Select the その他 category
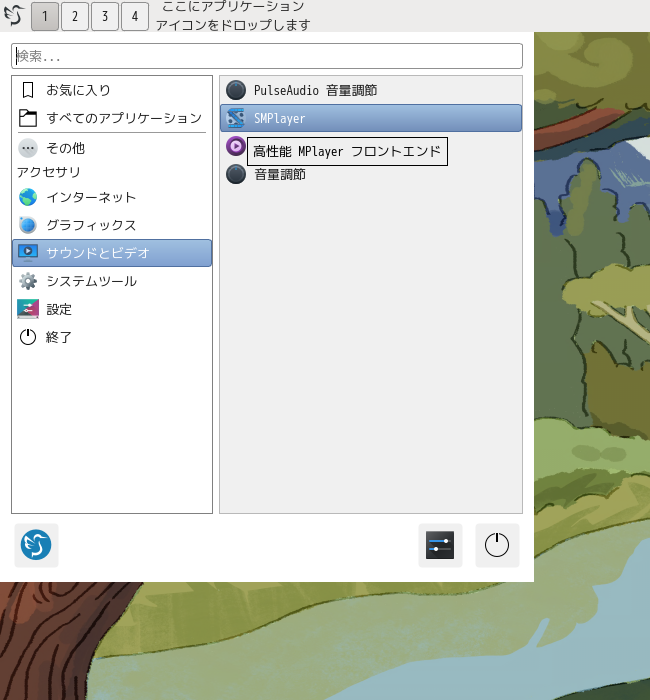The width and height of the screenshot is (650, 700). click(112, 148)
